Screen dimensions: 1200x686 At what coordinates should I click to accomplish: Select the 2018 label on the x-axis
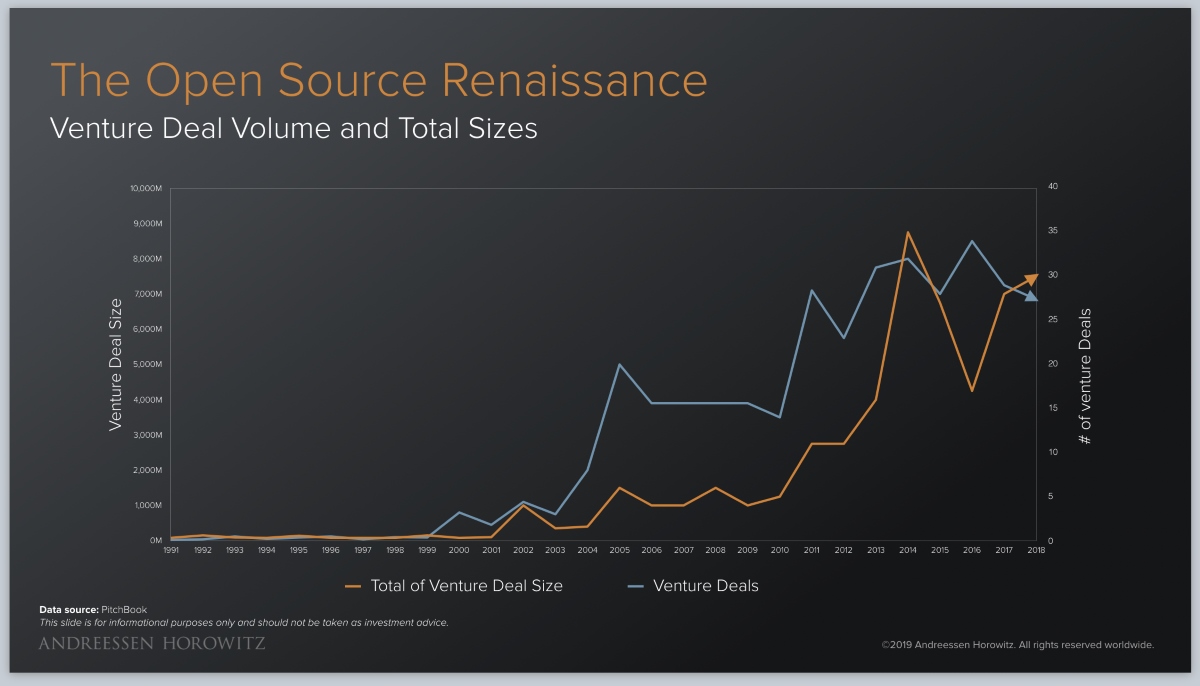tap(1035, 550)
